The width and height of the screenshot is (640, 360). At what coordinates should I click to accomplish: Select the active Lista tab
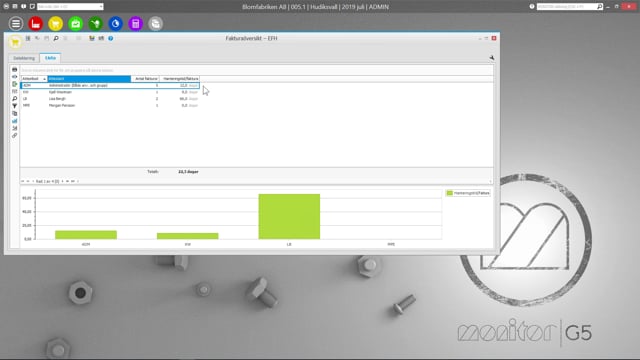[x=50, y=58]
